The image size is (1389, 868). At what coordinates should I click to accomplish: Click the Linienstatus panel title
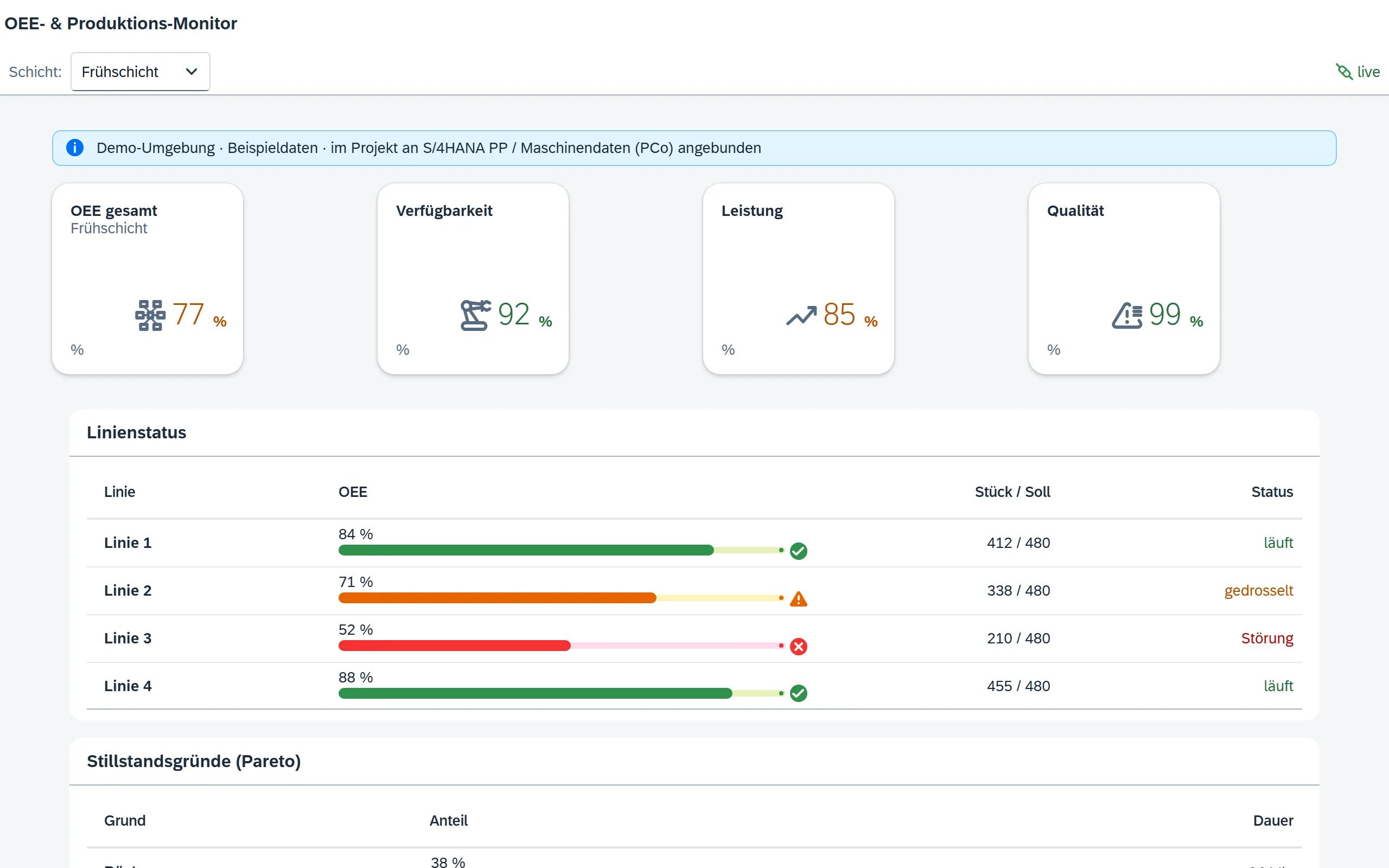137,432
